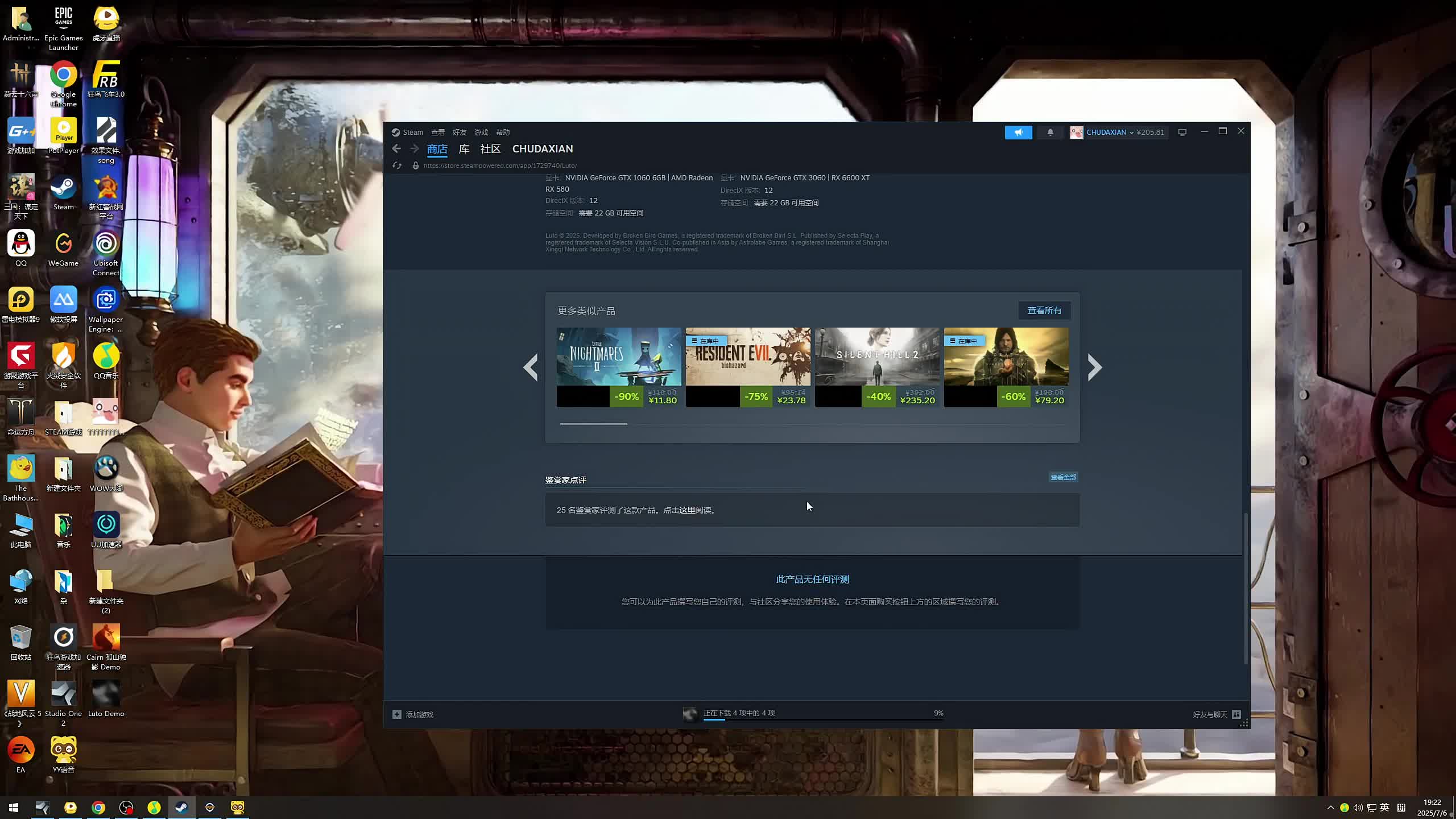Viewport: 1456px width, 819px height.
Task: Open the YY语音 desktop icon
Action: click(63, 755)
